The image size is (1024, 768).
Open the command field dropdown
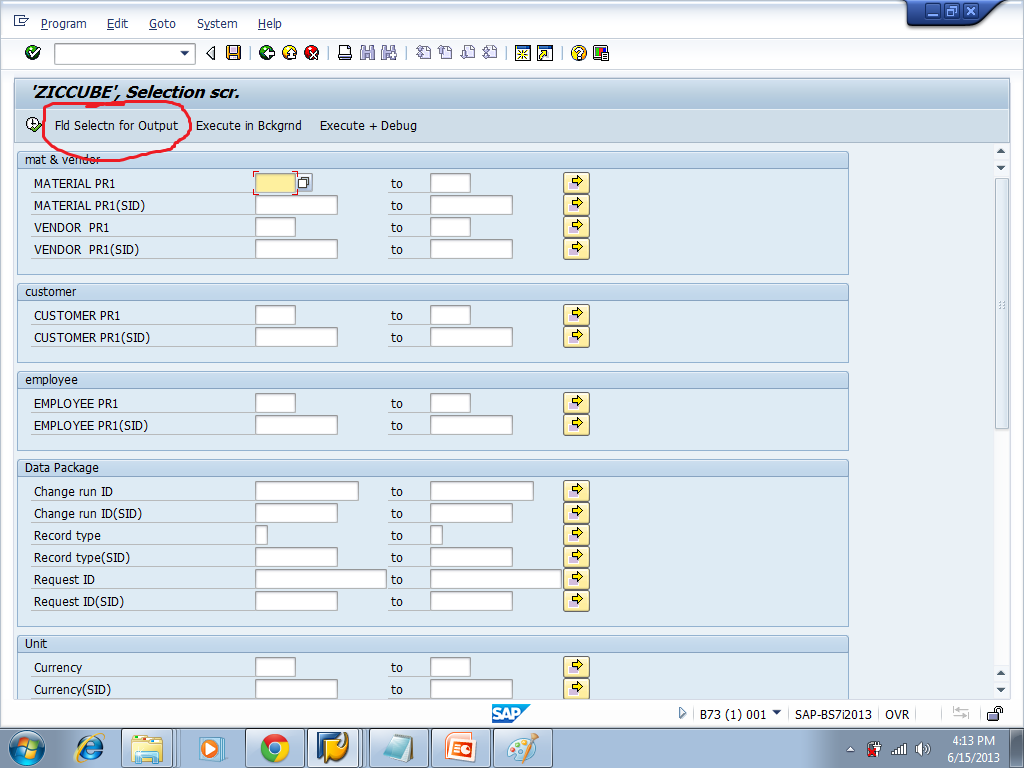coord(183,53)
